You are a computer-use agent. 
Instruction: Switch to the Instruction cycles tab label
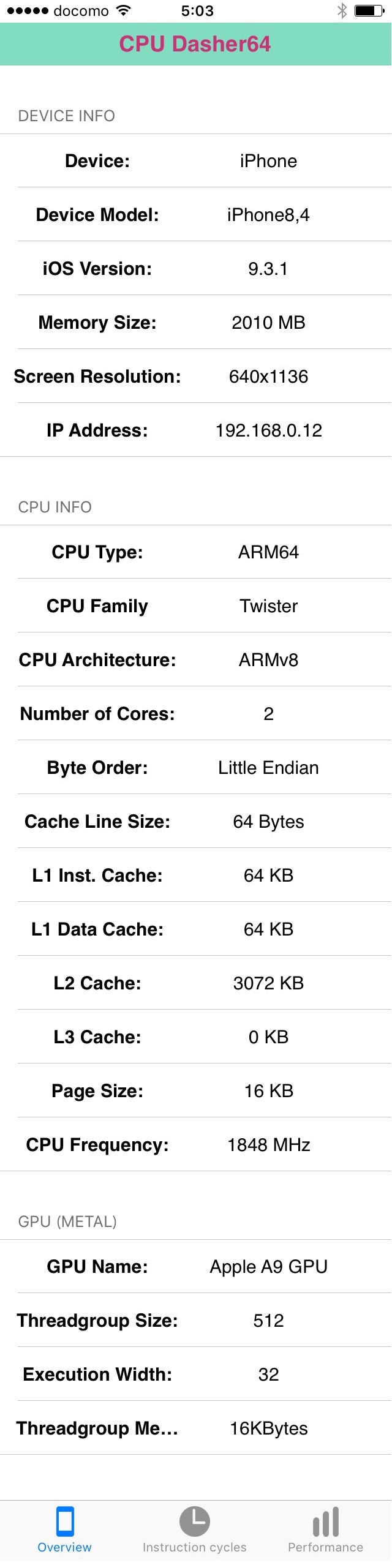(x=195, y=1547)
